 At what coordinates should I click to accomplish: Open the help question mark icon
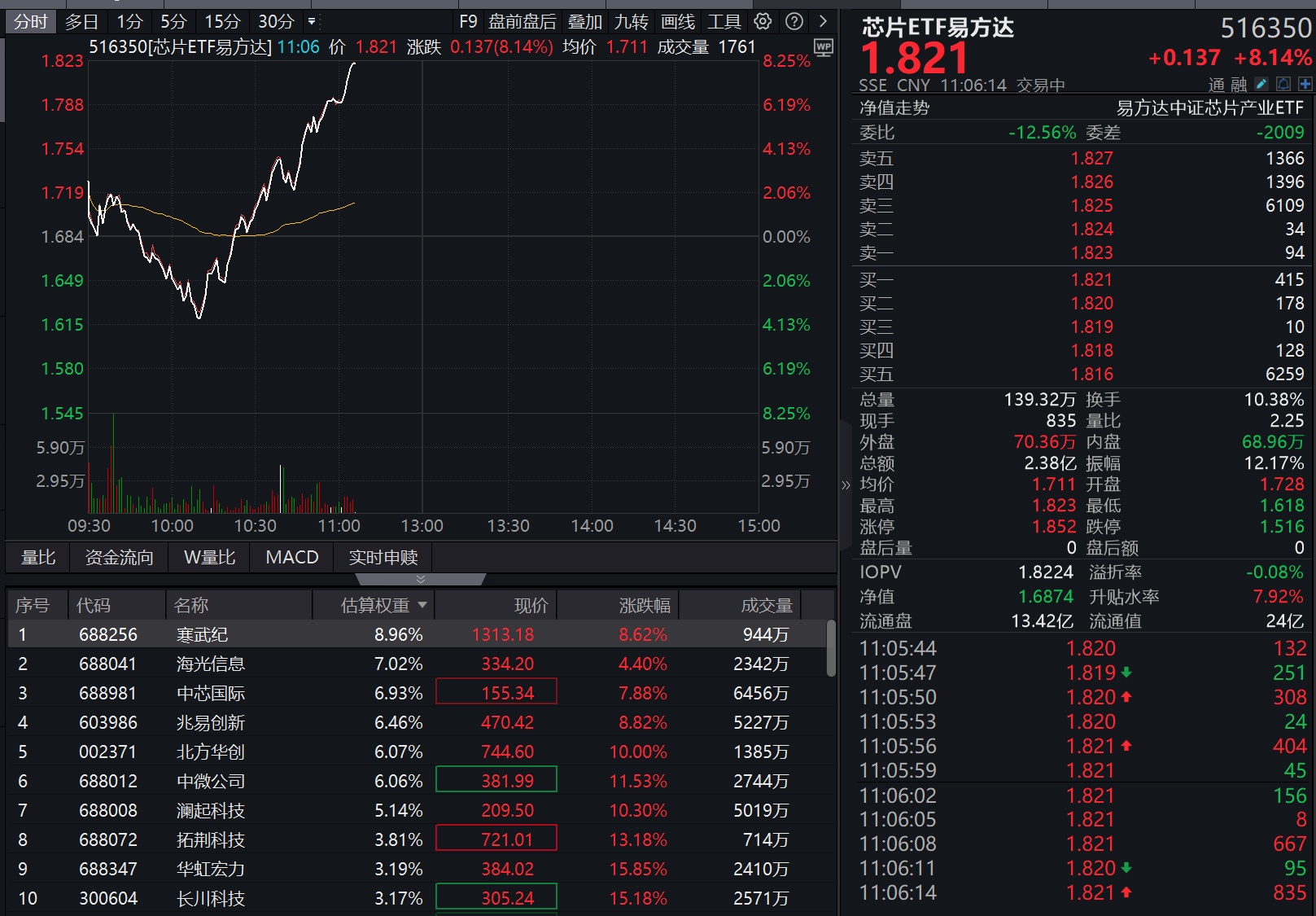(x=794, y=22)
